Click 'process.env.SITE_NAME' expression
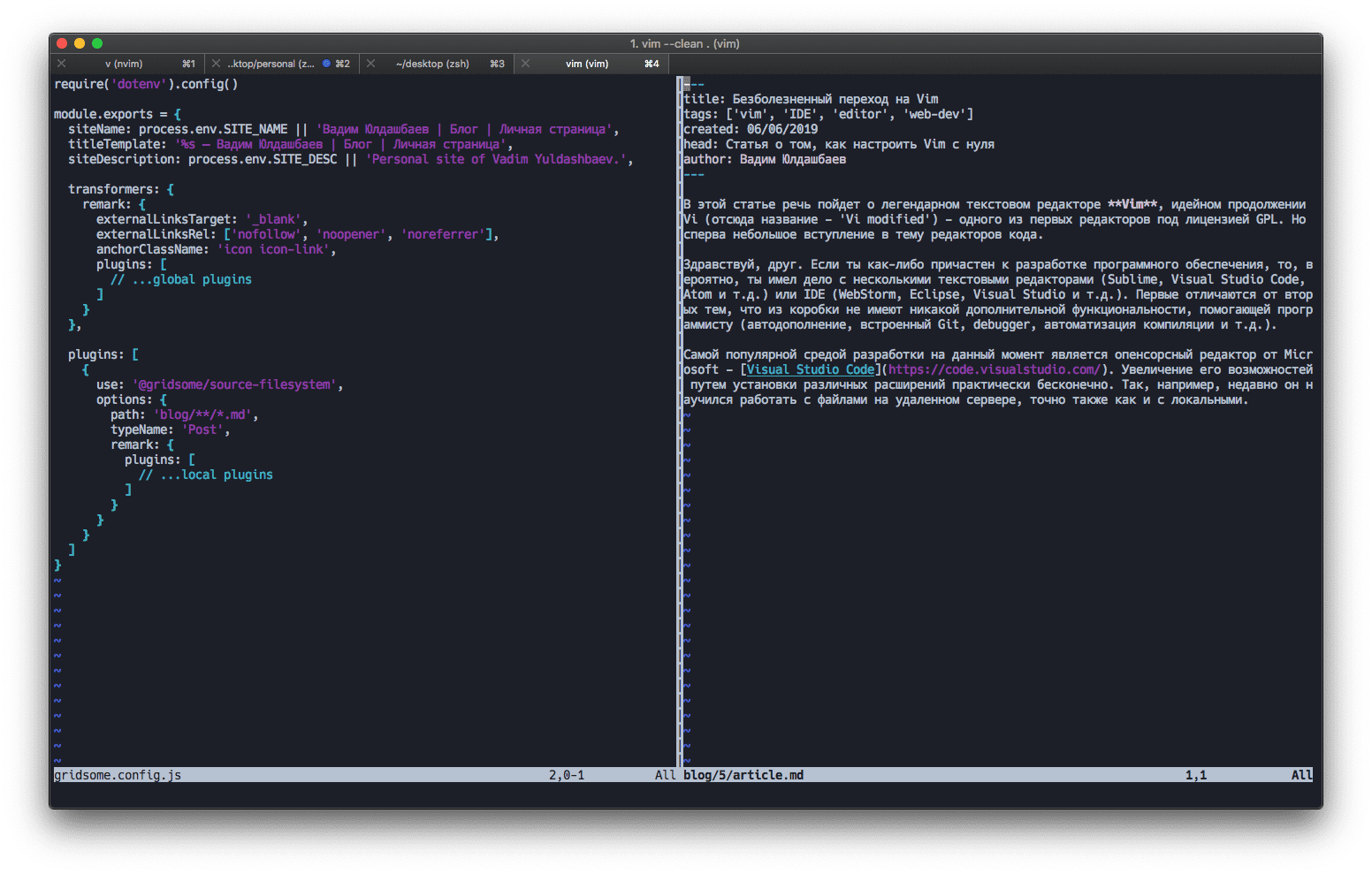Viewport: 1372px width, 874px height. [x=213, y=129]
